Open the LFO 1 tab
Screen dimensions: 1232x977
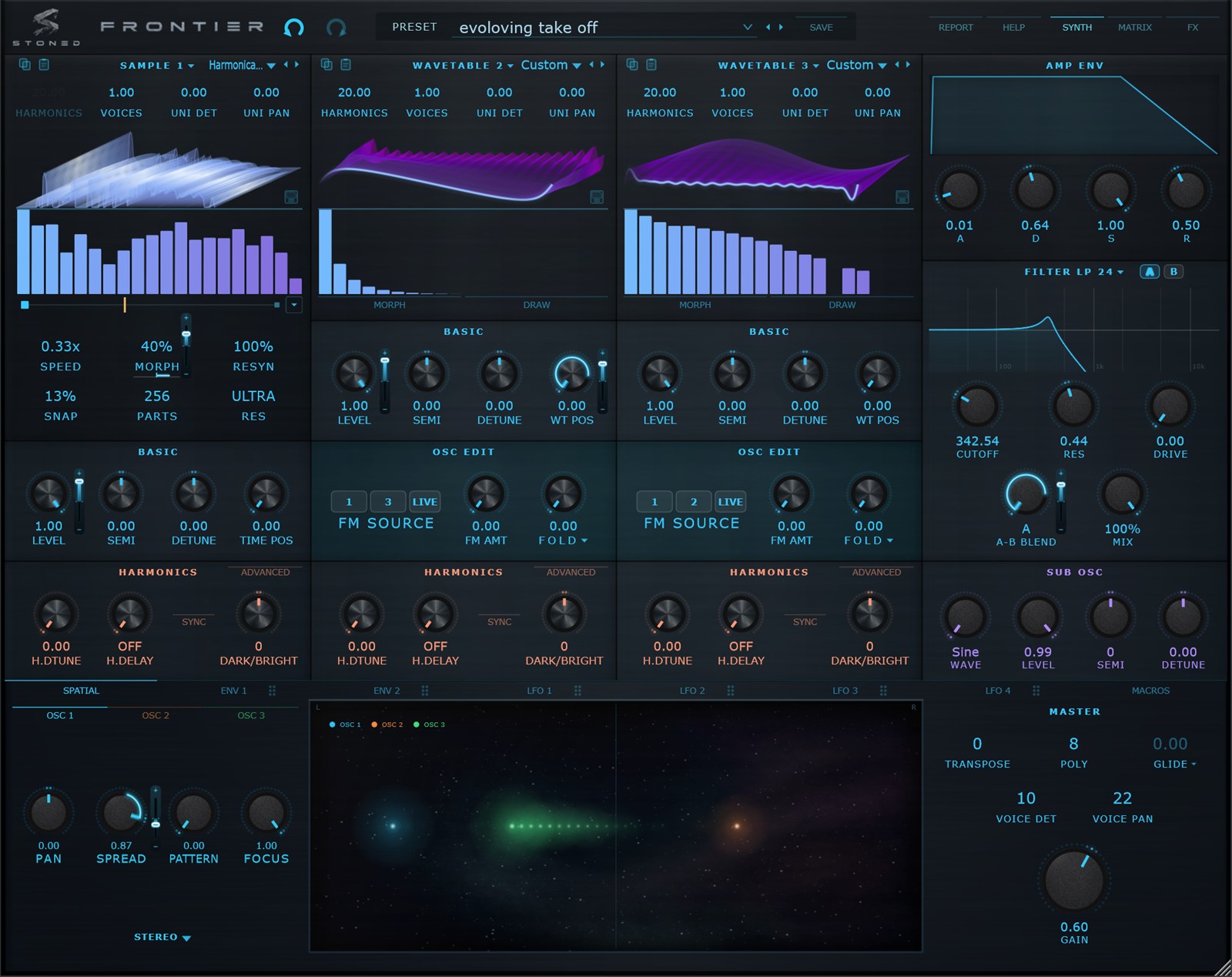(x=539, y=691)
